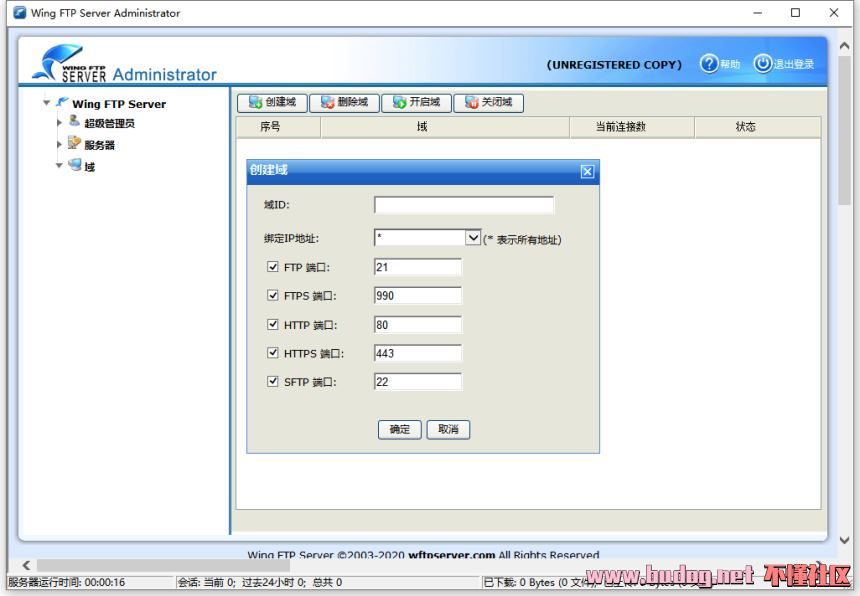Click the 确定 button in the dialog
The height and width of the screenshot is (596, 860).
(399, 429)
